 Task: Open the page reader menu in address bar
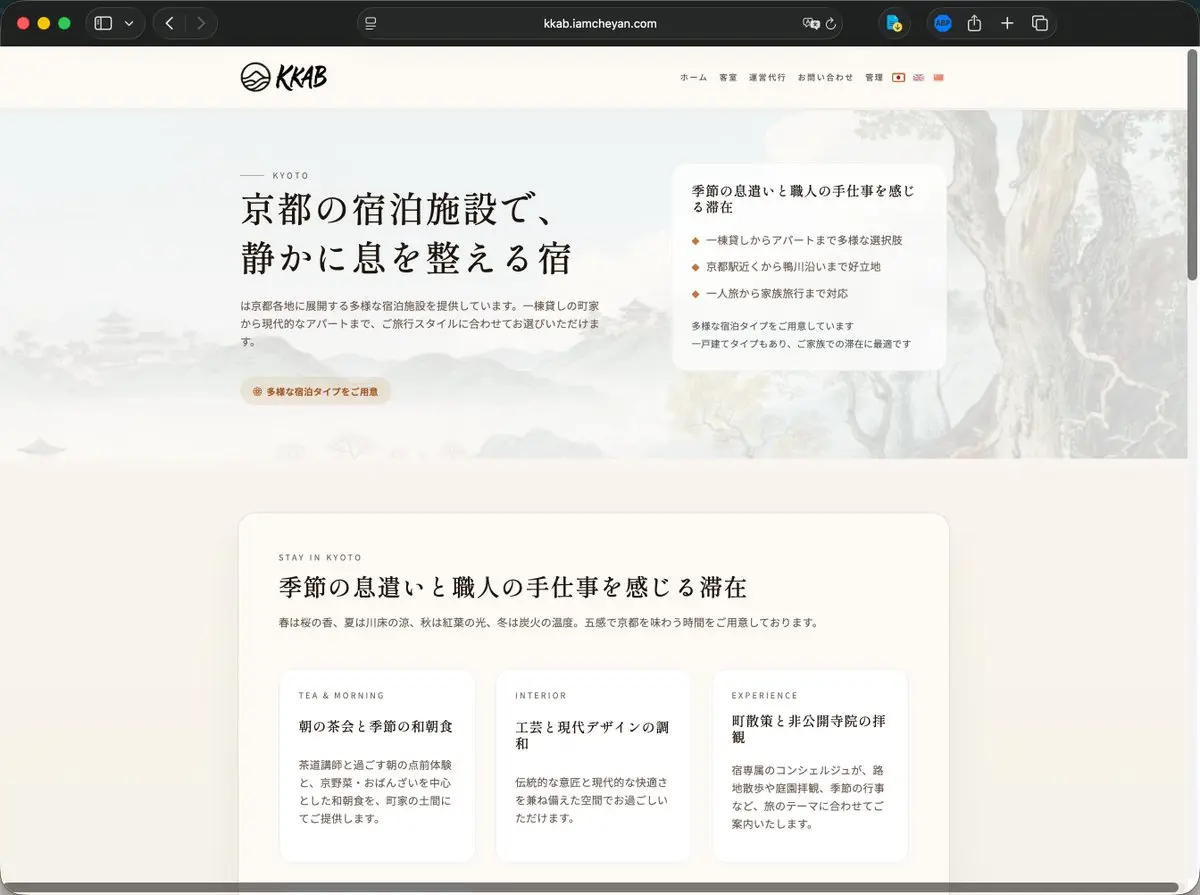pyautogui.click(x=371, y=23)
